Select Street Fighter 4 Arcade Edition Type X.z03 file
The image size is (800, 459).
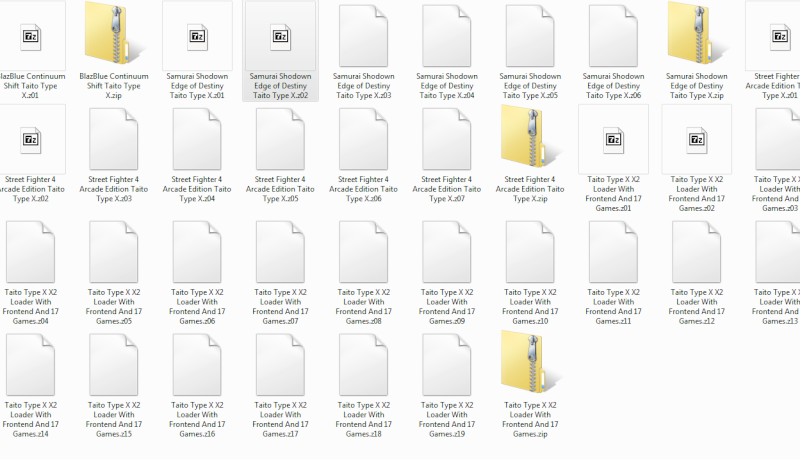coord(113,139)
